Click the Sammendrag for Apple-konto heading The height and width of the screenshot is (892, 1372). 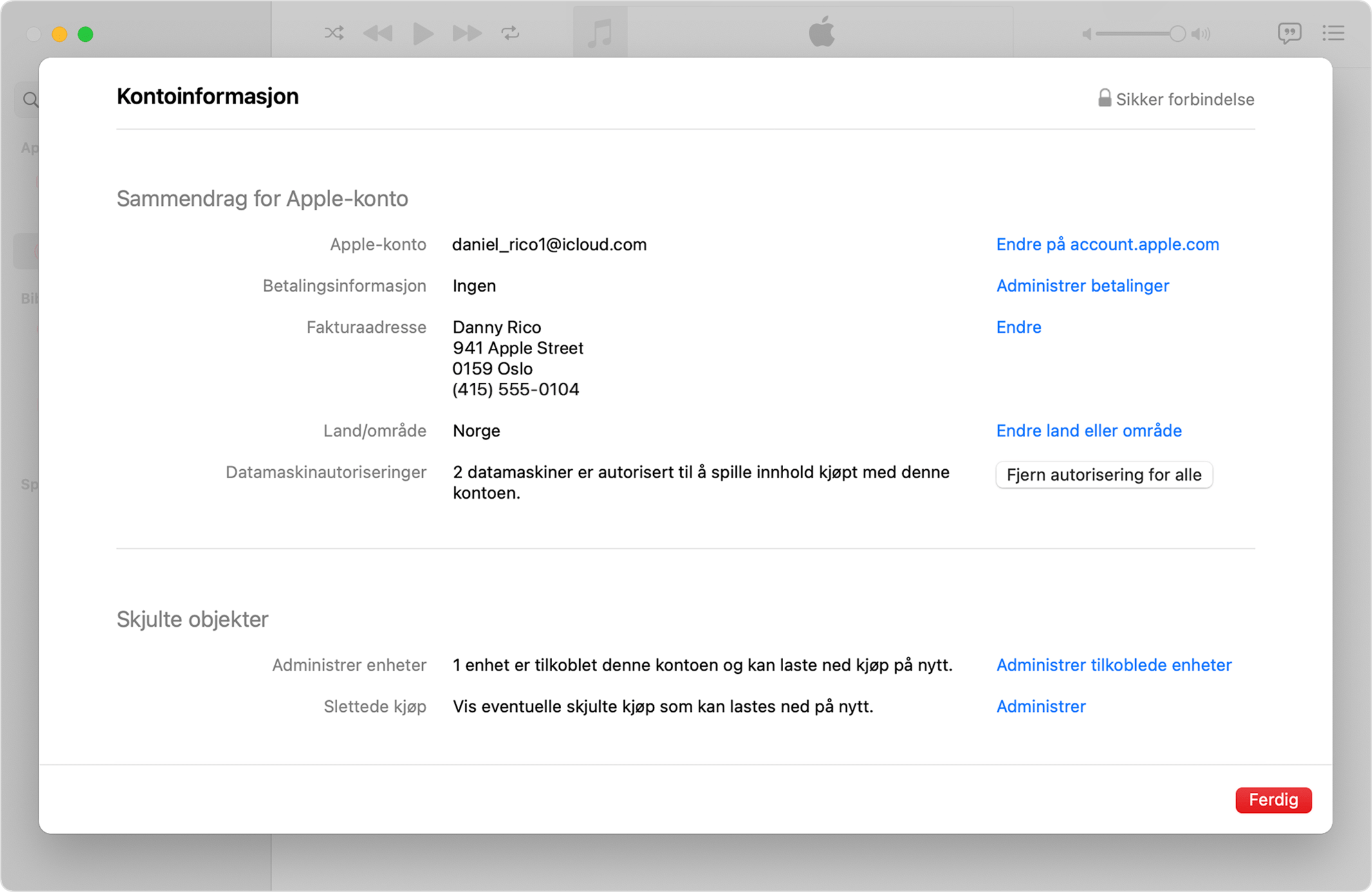point(262,199)
